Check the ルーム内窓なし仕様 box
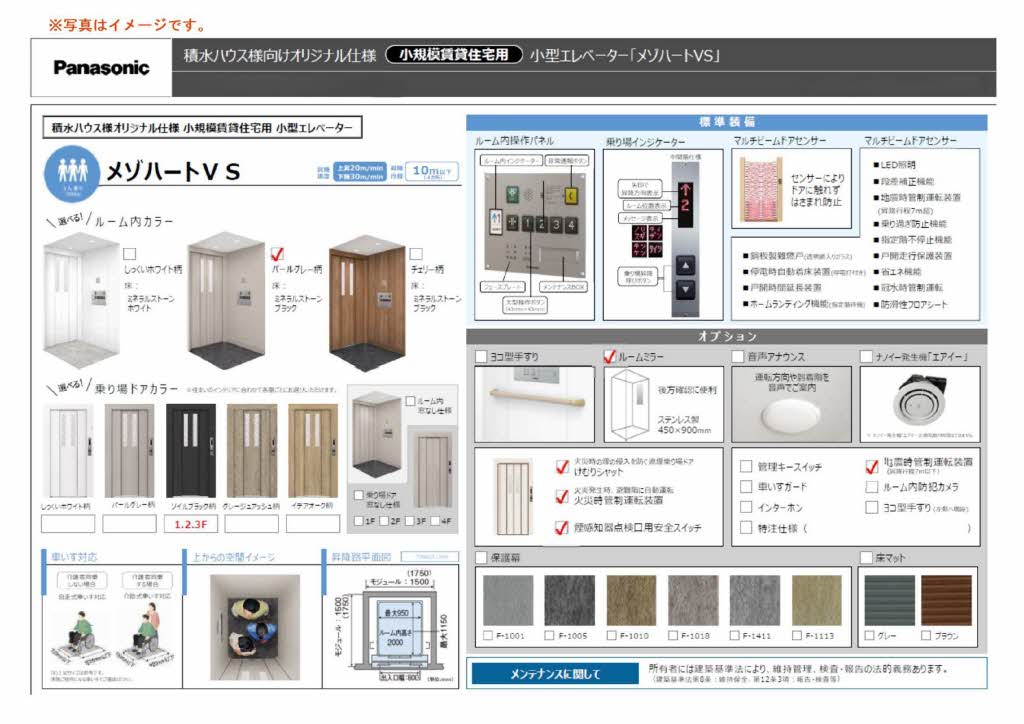 [410, 401]
